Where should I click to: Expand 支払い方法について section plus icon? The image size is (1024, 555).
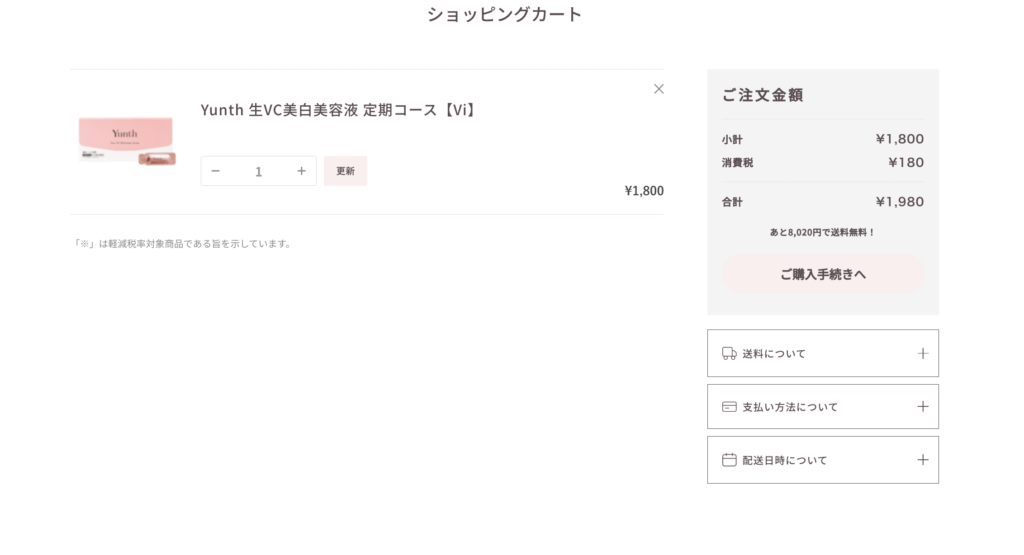pyautogui.click(x=923, y=407)
